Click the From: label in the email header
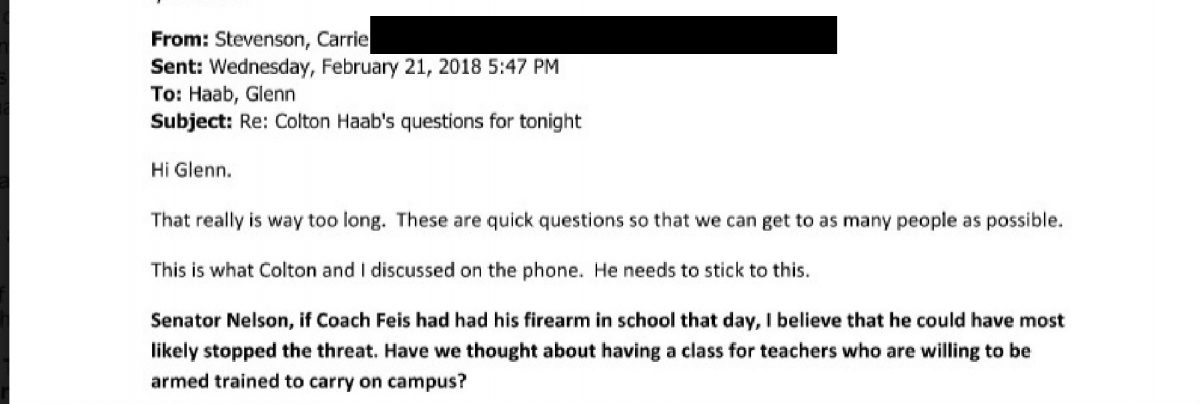The width and height of the screenshot is (1200, 404). pos(176,41)
